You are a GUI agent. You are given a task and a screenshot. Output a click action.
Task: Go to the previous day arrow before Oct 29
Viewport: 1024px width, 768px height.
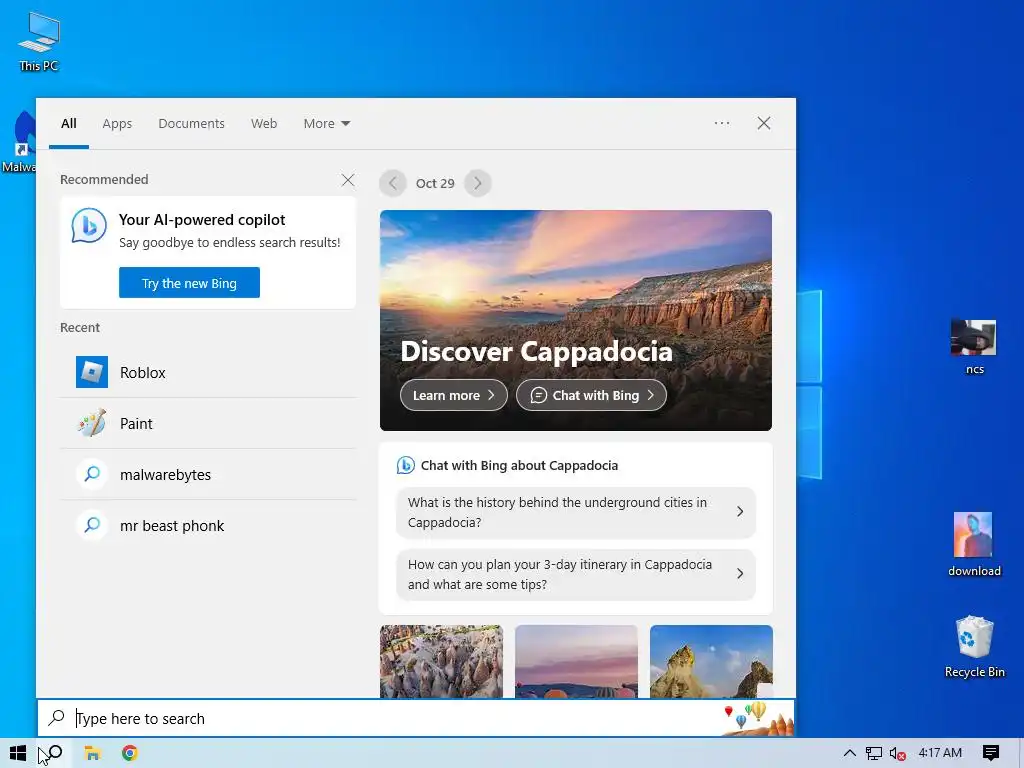[392, 184]
